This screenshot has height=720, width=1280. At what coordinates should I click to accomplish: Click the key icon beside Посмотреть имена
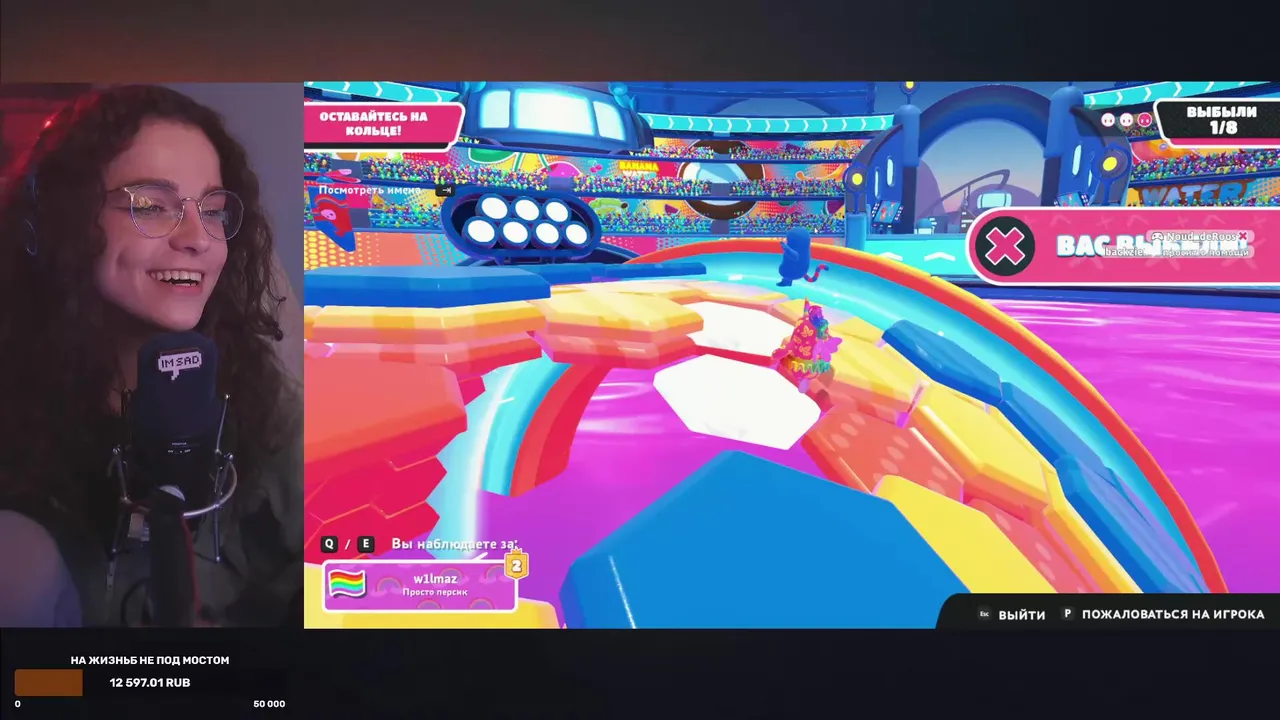446,190
